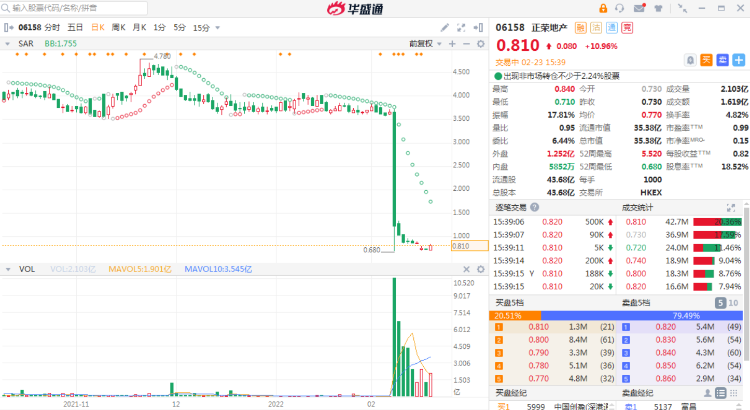
Task: Click ask level 1 price 0.820
Action: tap(666, 327)
